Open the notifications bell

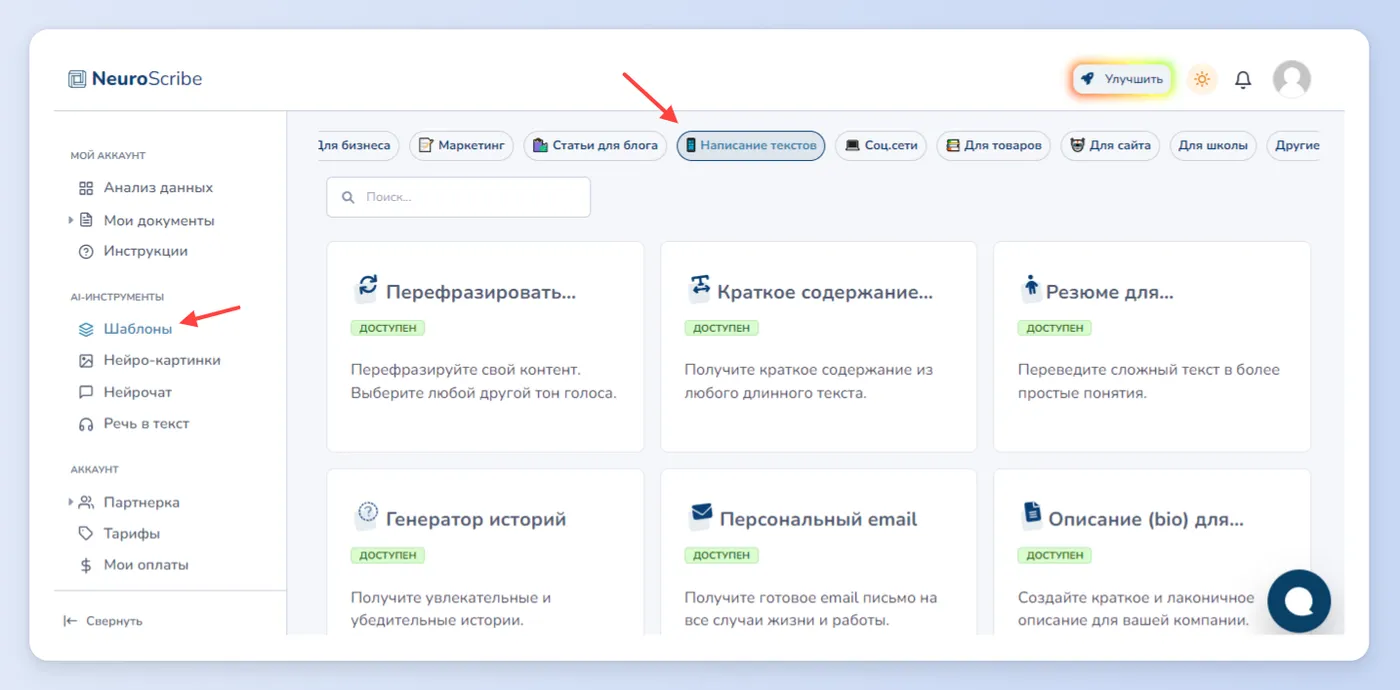pyautogui.click(x=1243, y=79)
